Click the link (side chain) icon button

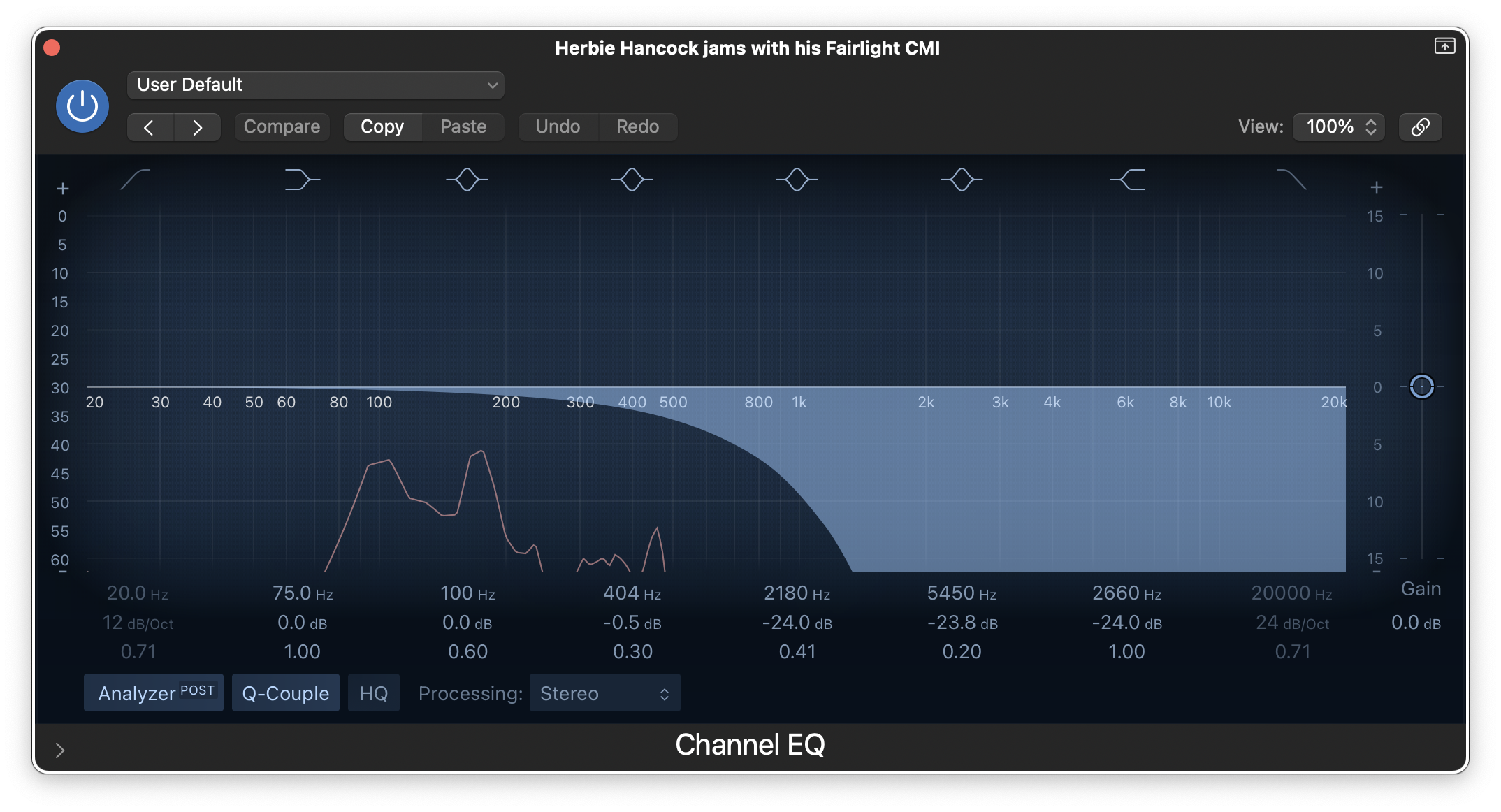click(x=1420, y=127)
